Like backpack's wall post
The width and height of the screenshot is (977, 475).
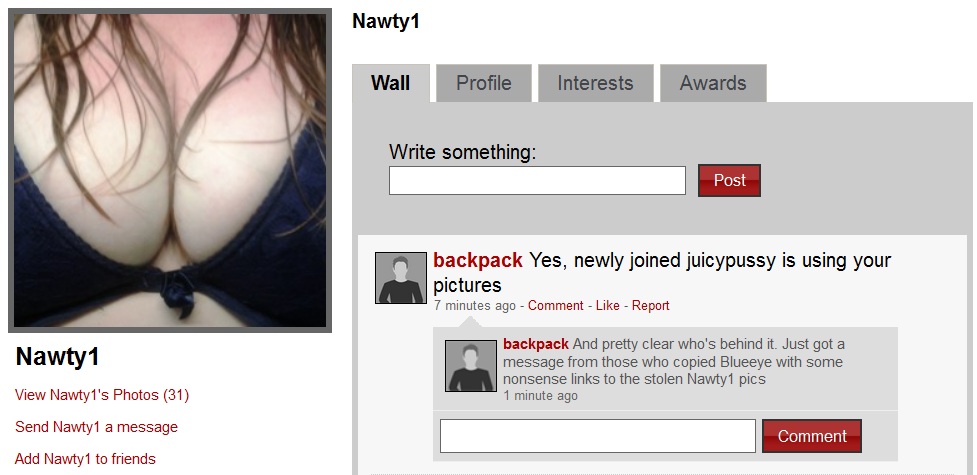[x=608, y=305]
